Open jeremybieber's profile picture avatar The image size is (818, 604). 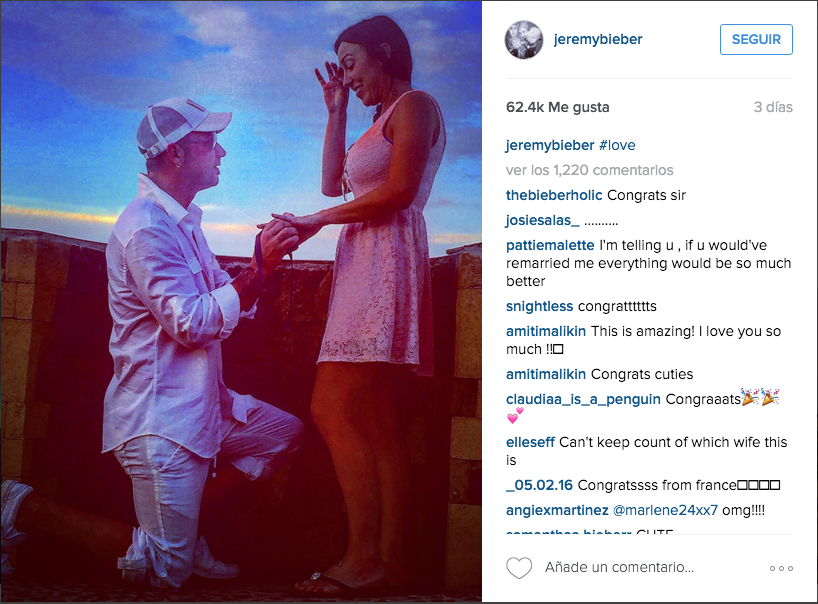(x=524, y=40)
